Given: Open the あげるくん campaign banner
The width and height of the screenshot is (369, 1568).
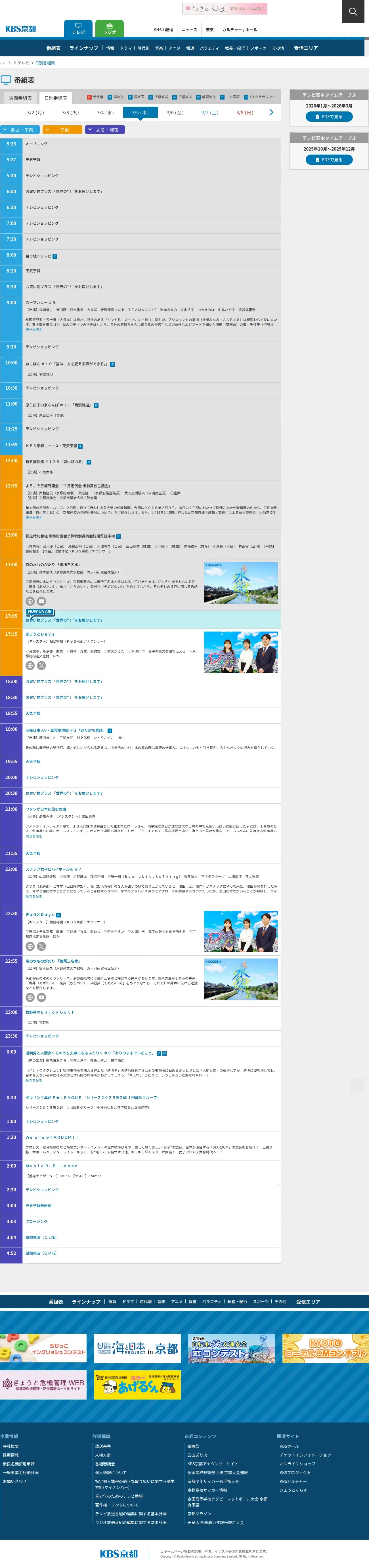Looking at the screenshot, I should (138, 1385).
